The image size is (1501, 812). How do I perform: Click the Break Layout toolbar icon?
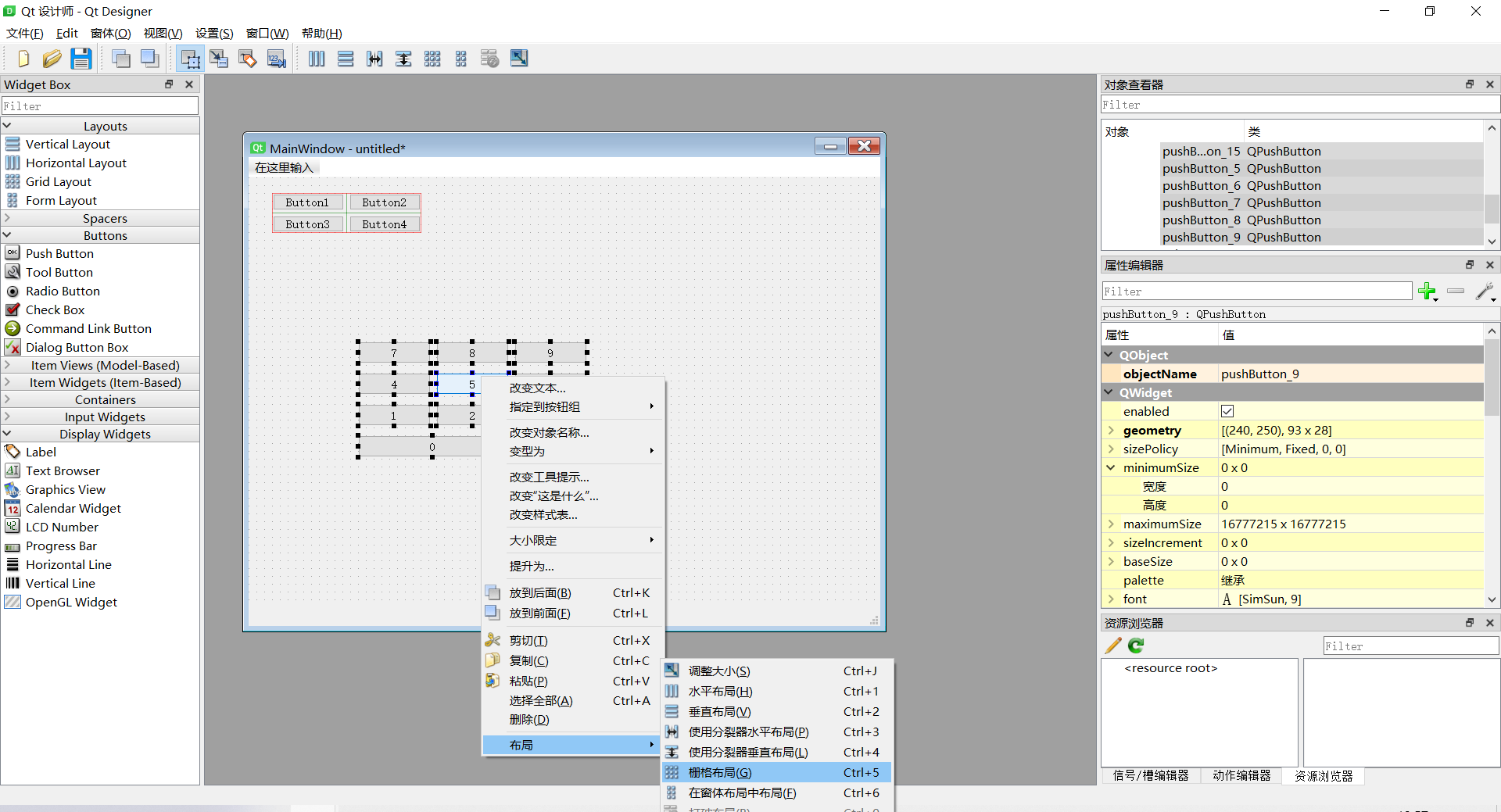pyautogui.click(x=490, y=59)
